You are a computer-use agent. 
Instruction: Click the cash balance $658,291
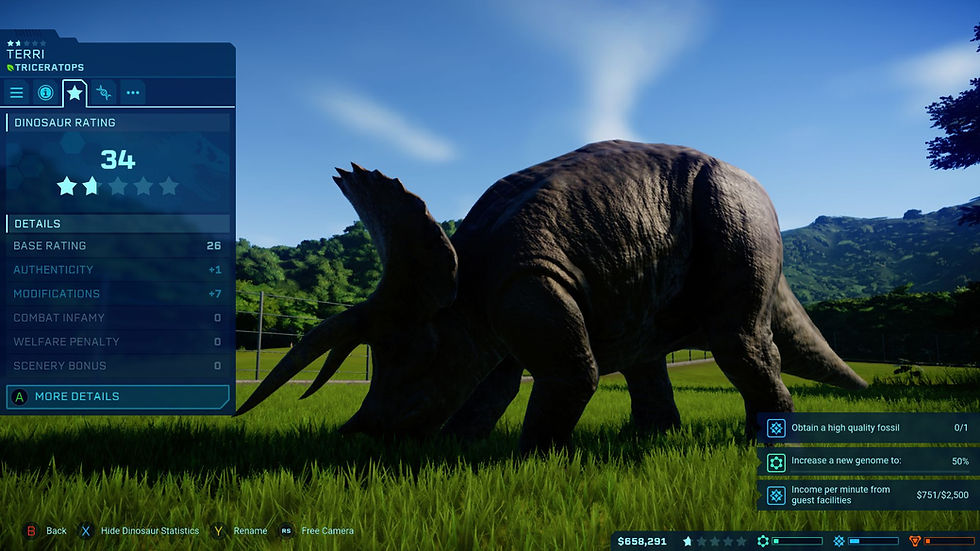pyautogui.click(x=642, y=542)
